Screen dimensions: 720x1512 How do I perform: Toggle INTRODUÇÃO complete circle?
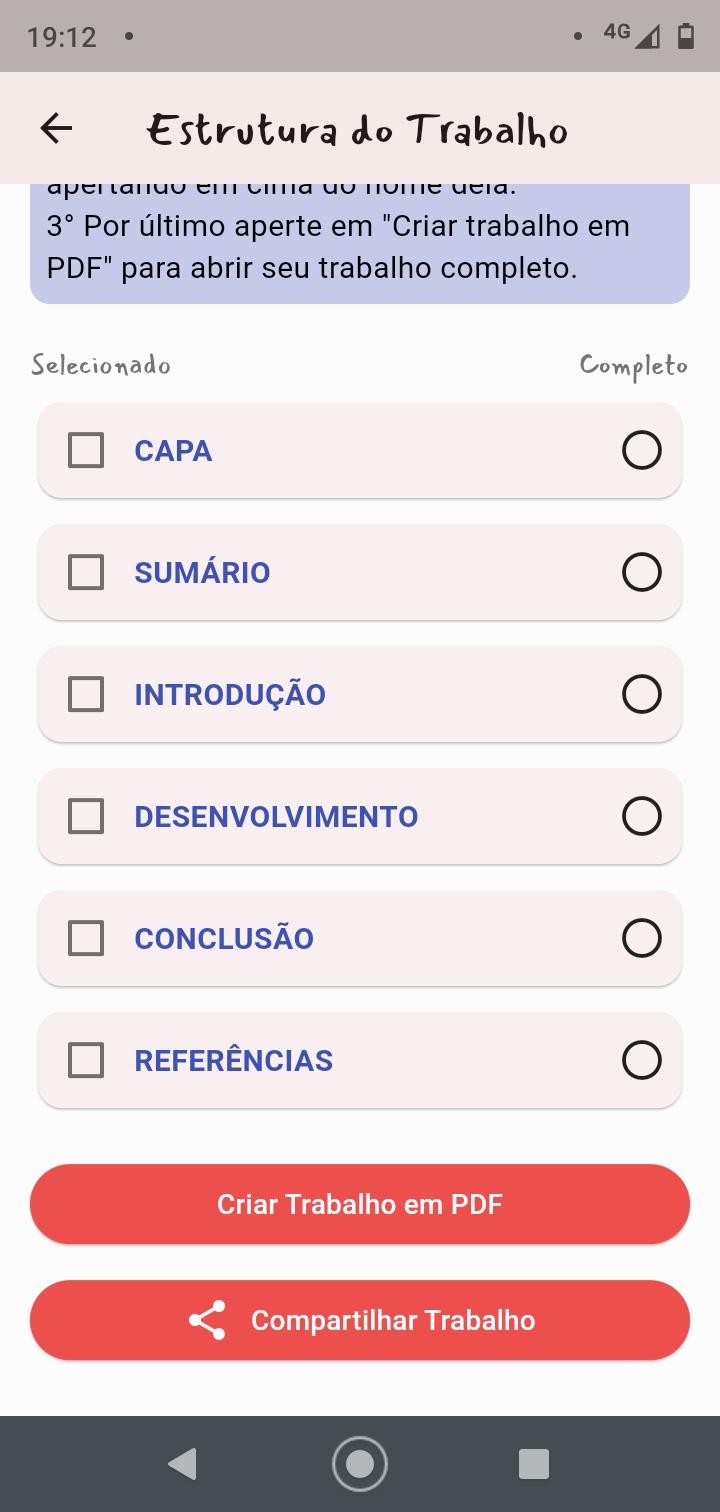[x=642, y=694]
